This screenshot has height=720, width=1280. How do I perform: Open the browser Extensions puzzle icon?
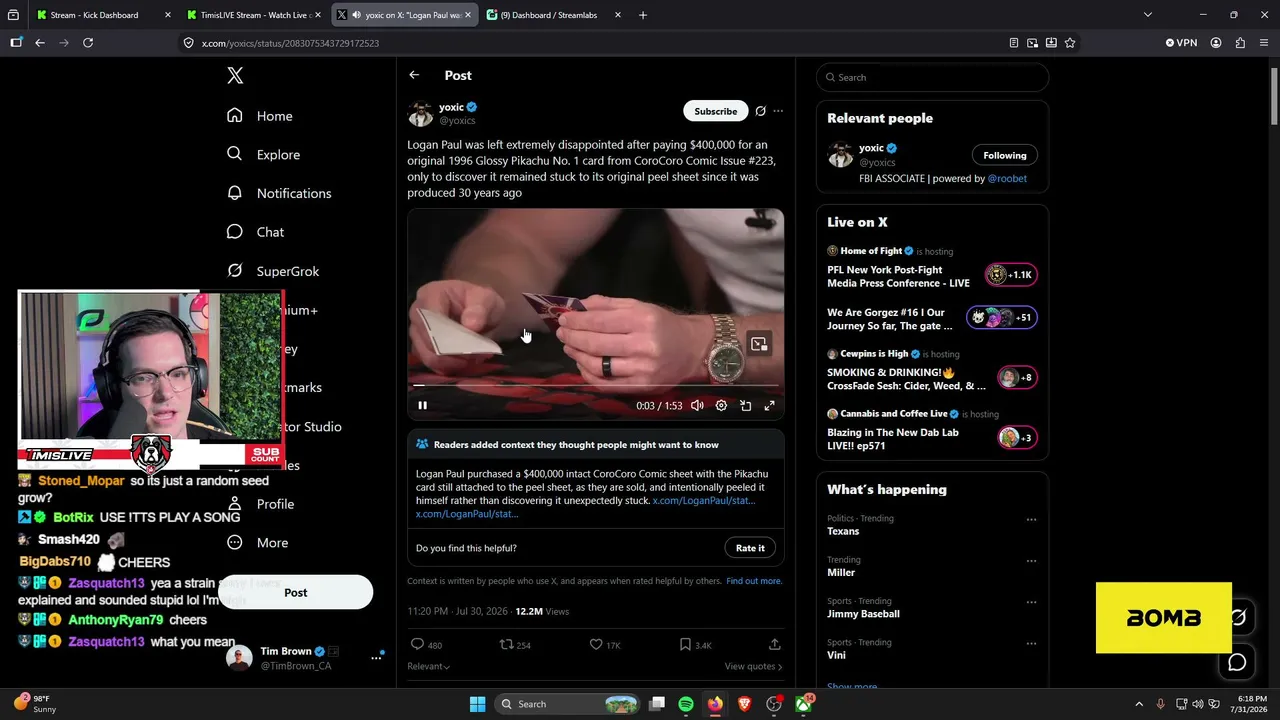click(1240, 43)
